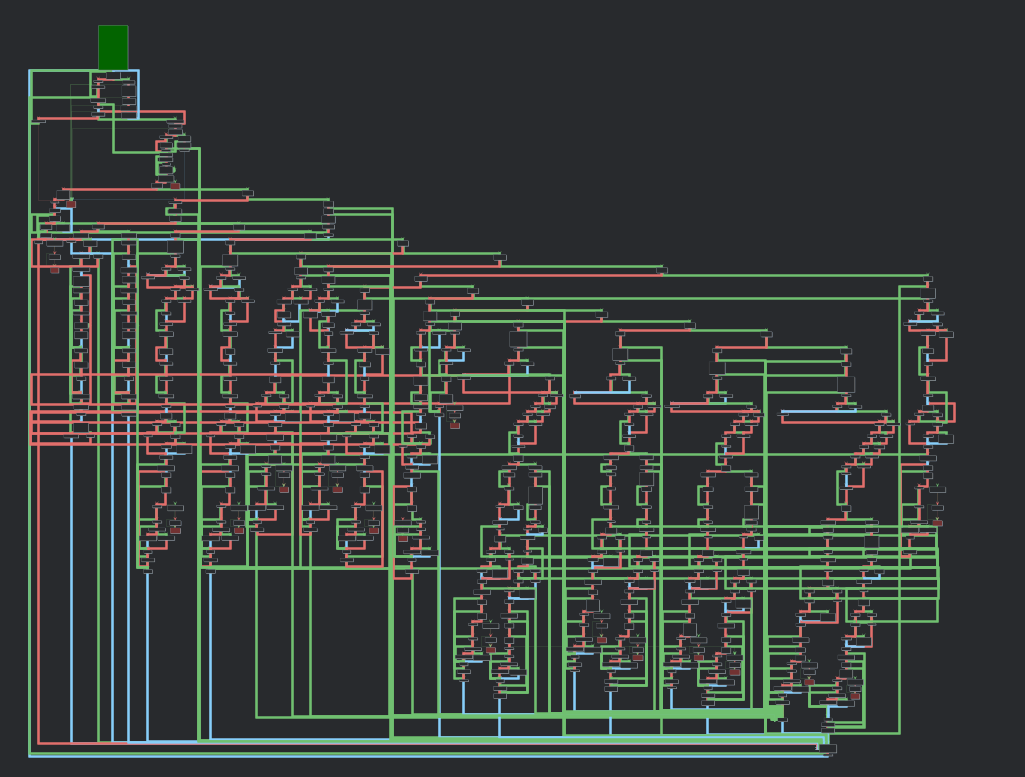This screenshot has height=777, width=1025.
Task: Select the dark red block near the upper-left cluster
Action: (175, 186)
